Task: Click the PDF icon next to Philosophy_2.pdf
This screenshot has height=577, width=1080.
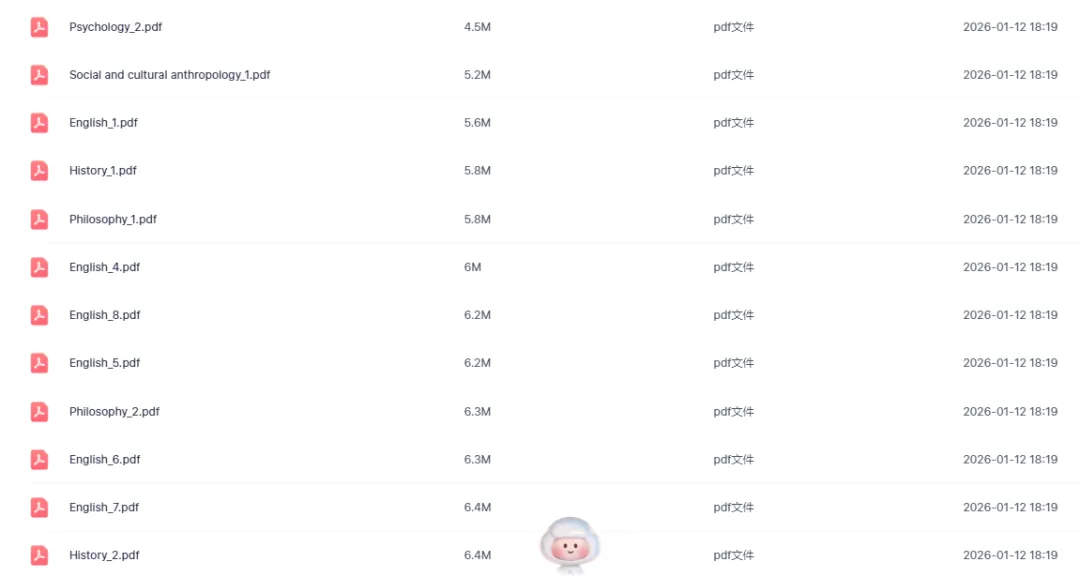Action: (39, 412)
